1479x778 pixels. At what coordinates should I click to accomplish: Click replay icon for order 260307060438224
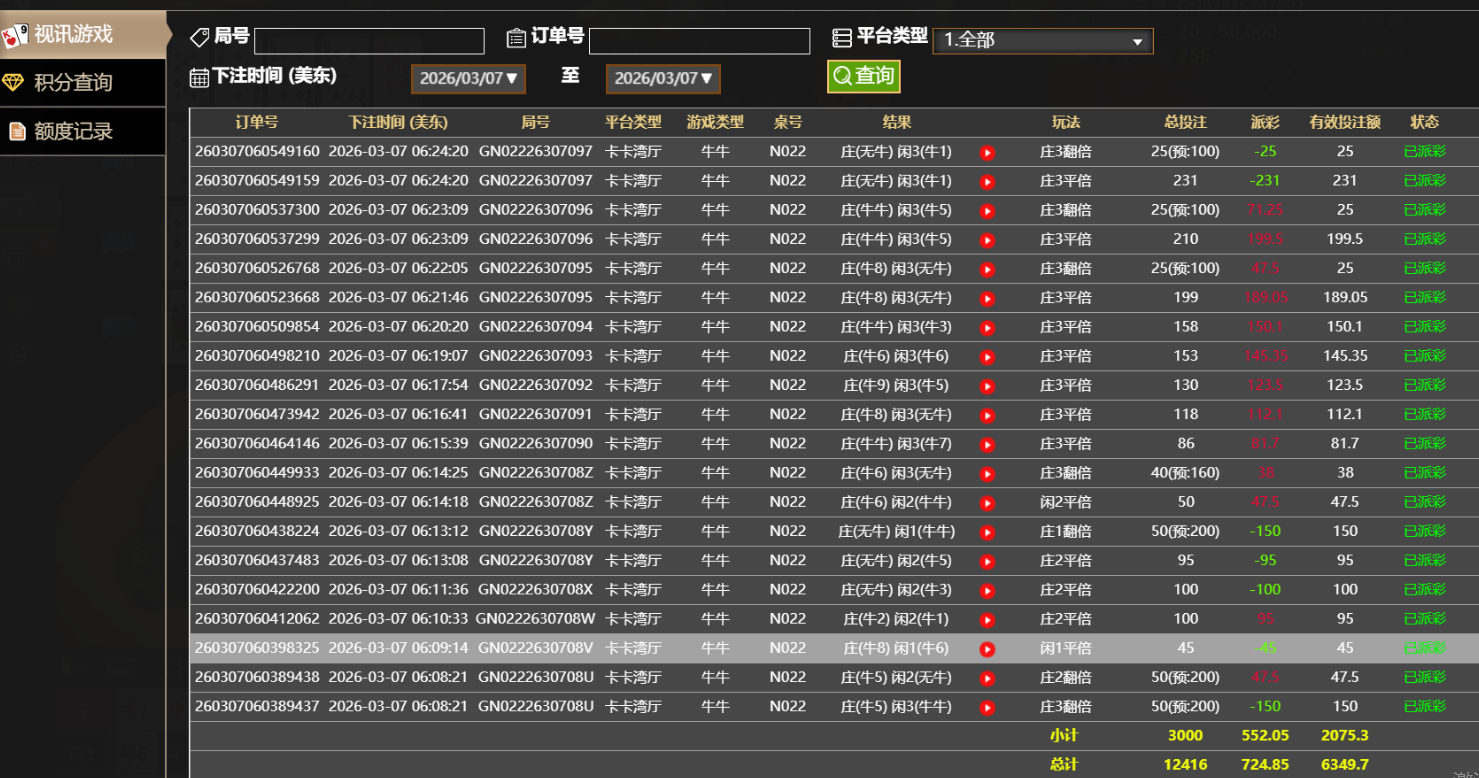point(987,532)
